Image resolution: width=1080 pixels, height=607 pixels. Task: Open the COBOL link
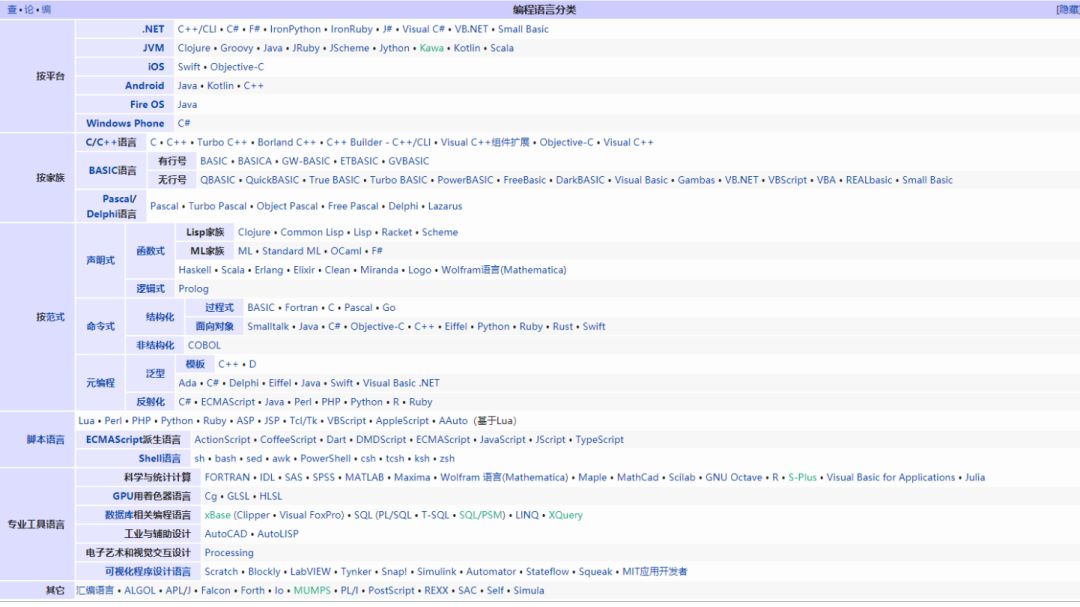204,345
